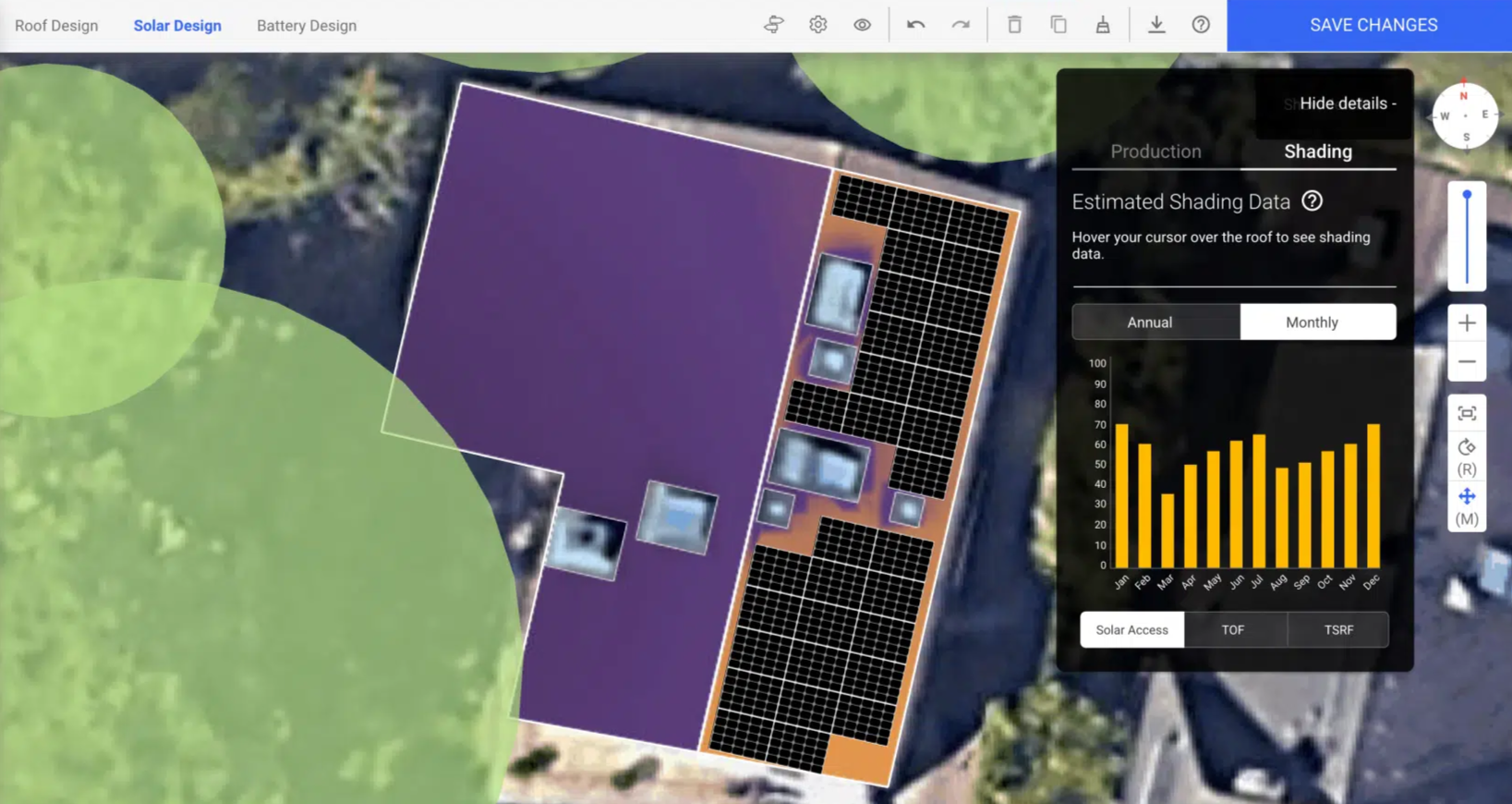The width and height of the screenshot is (1512, 804).
Task: Click the broom clear-all icon
Action: click(x=1102, y=25)
